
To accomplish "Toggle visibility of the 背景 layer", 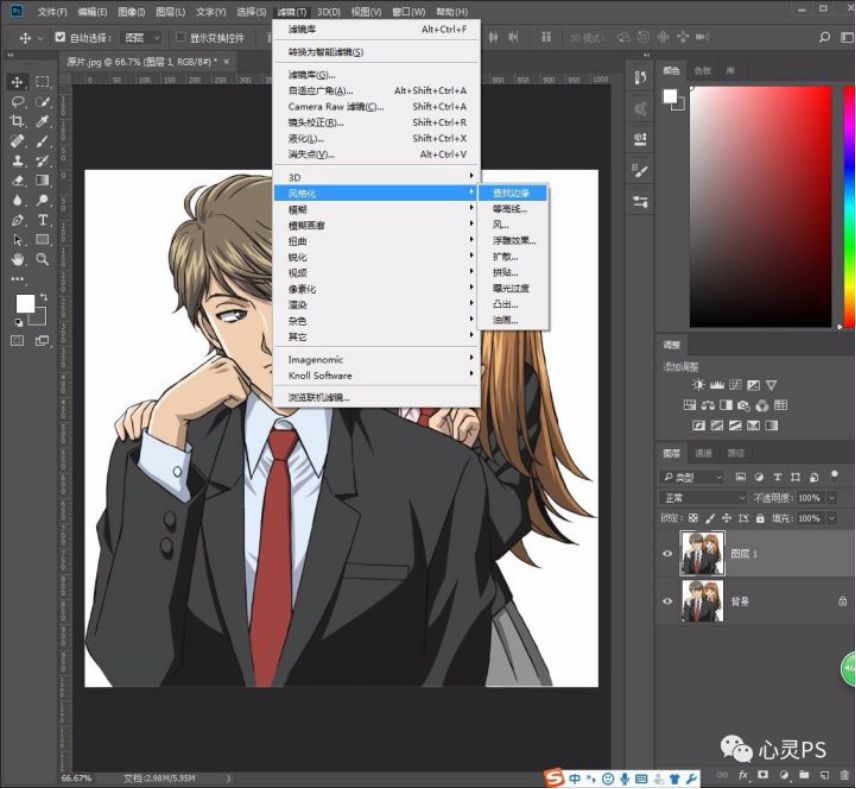I will [668, 601].
